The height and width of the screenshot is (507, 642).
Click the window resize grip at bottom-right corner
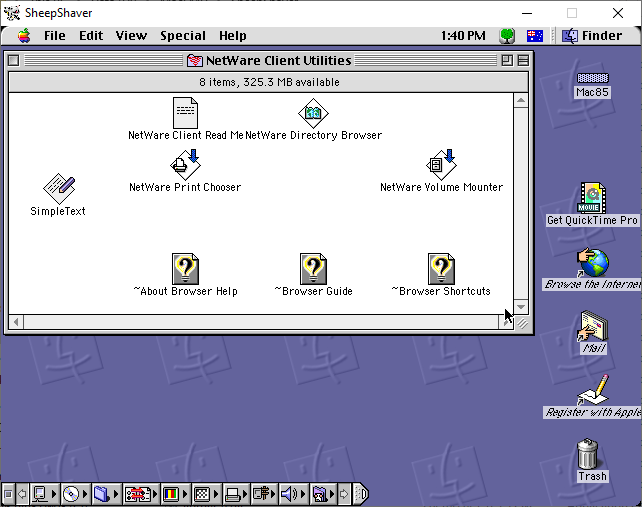(522, 324)
